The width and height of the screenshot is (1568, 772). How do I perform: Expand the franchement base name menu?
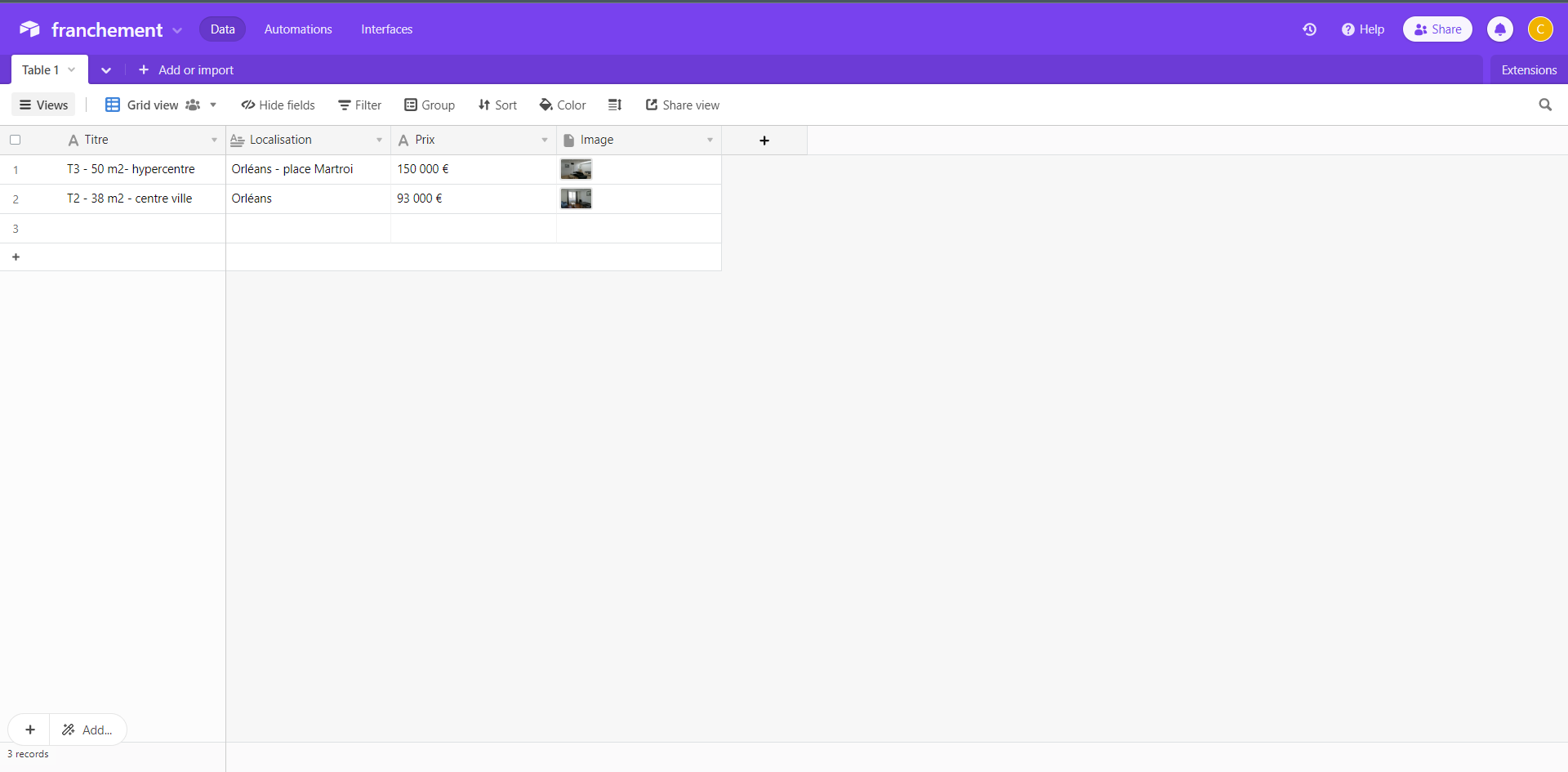pos(177,30)
